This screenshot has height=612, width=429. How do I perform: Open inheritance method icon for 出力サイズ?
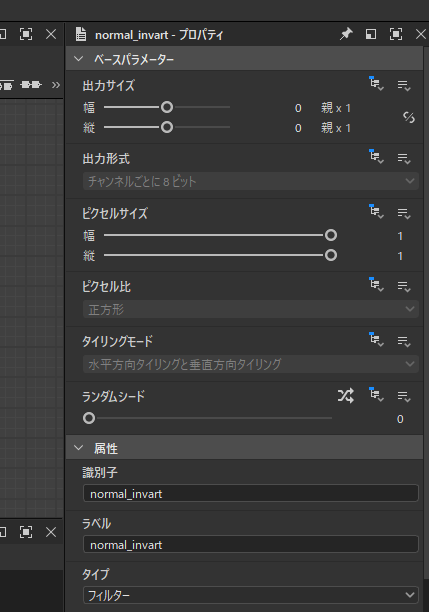(376, 84)
